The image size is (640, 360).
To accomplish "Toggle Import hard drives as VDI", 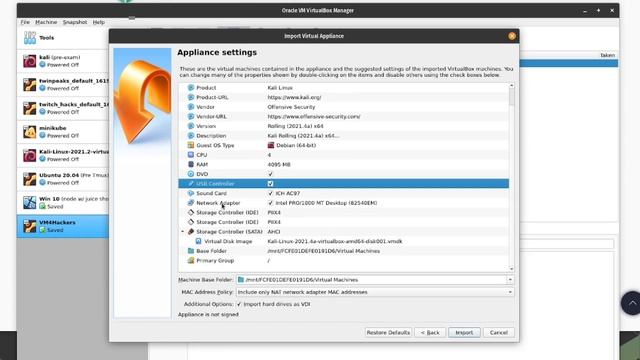I will pos(239,304).
